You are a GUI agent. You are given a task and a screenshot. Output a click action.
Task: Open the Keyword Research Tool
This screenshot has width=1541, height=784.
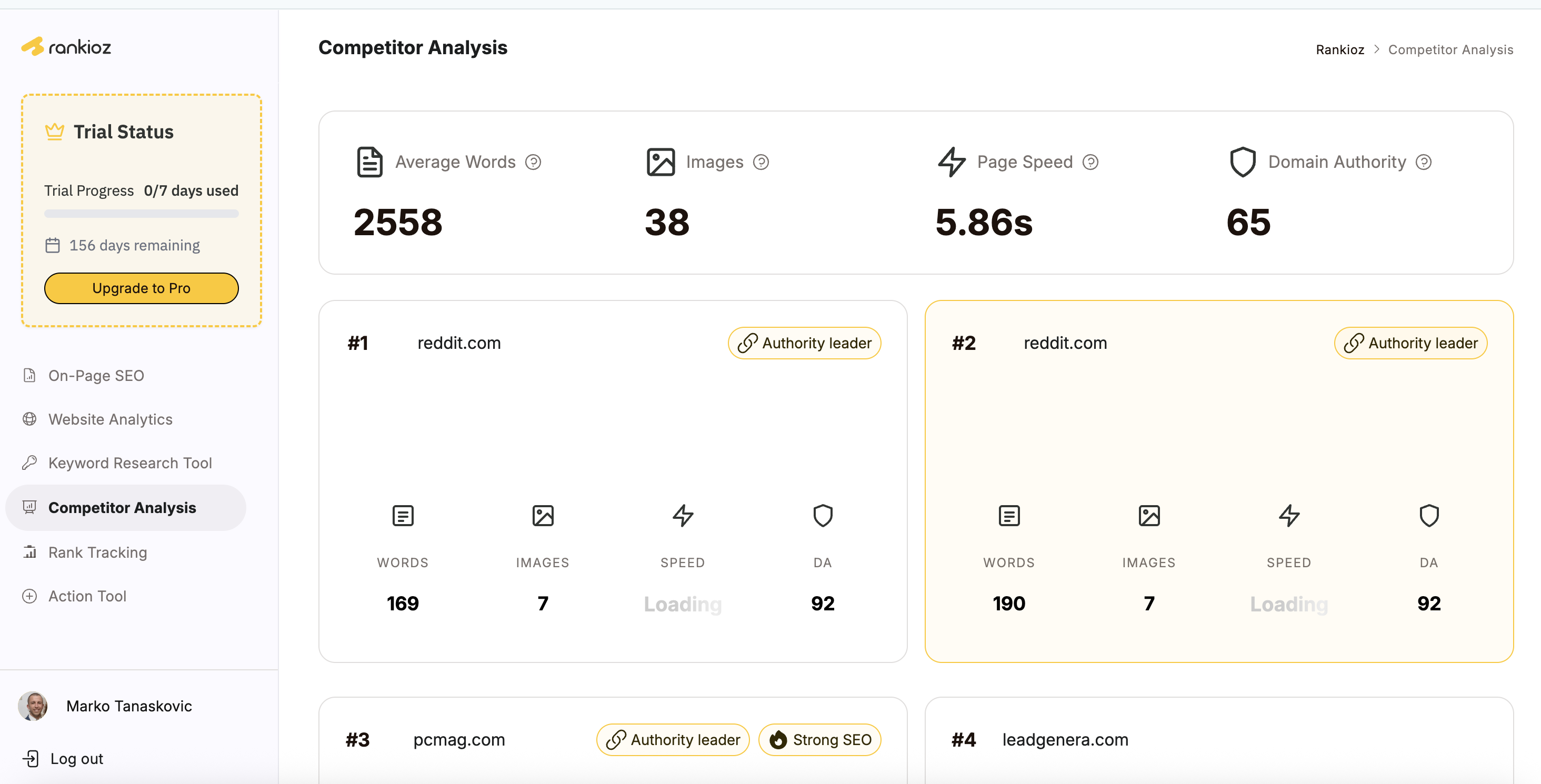(130, 463)
